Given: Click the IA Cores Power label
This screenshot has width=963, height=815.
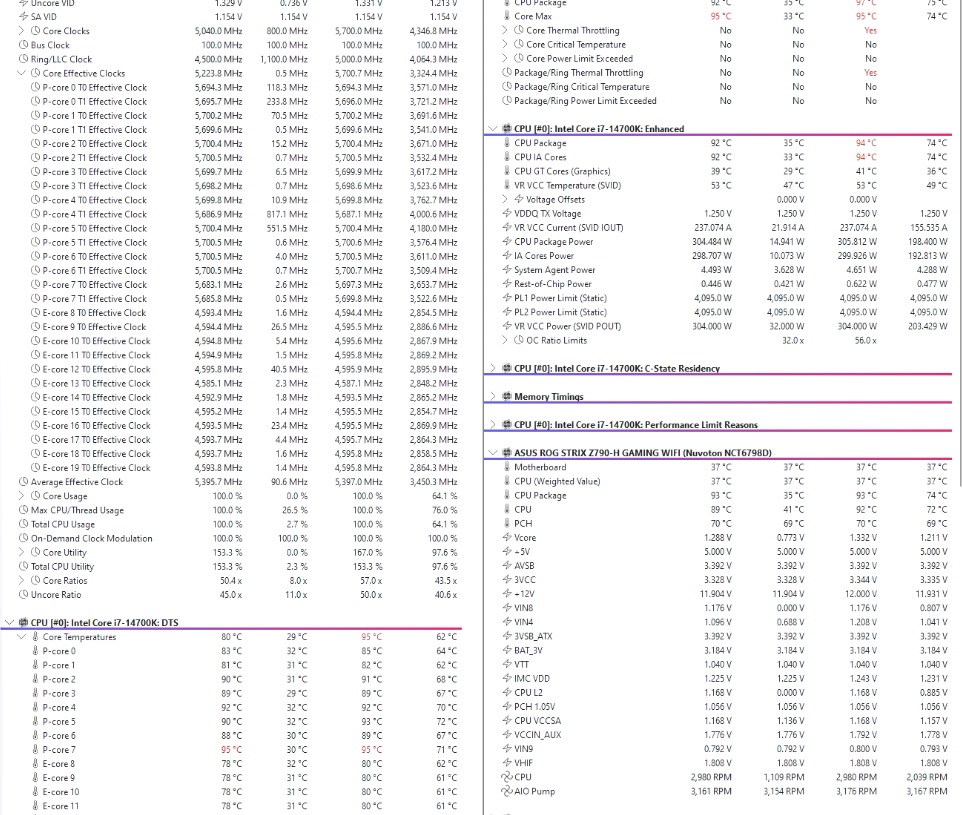Looking at the screenshot, I should pyautogui.click(x=544, y=256).
